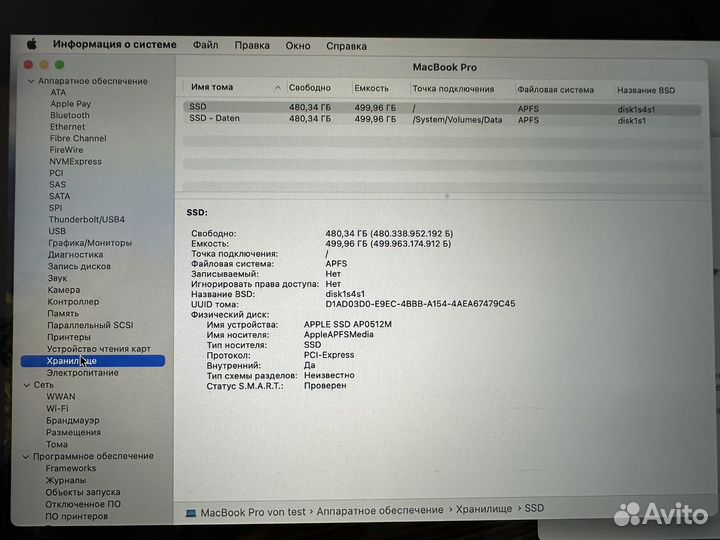
Task: Click the laptop icon in path bar
Action: tap(191, 513)
